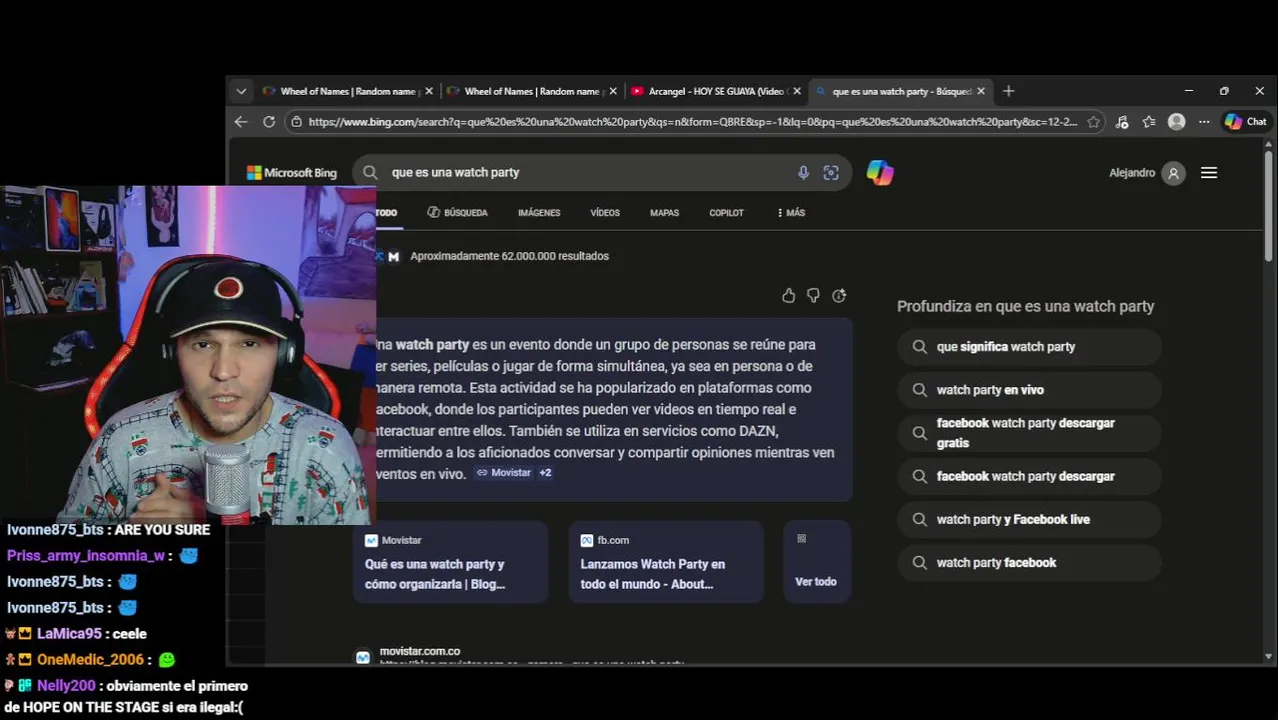1278x720 pixels.
Task: Open the Alejandro account profile
Action: [x=1146, y=173]
